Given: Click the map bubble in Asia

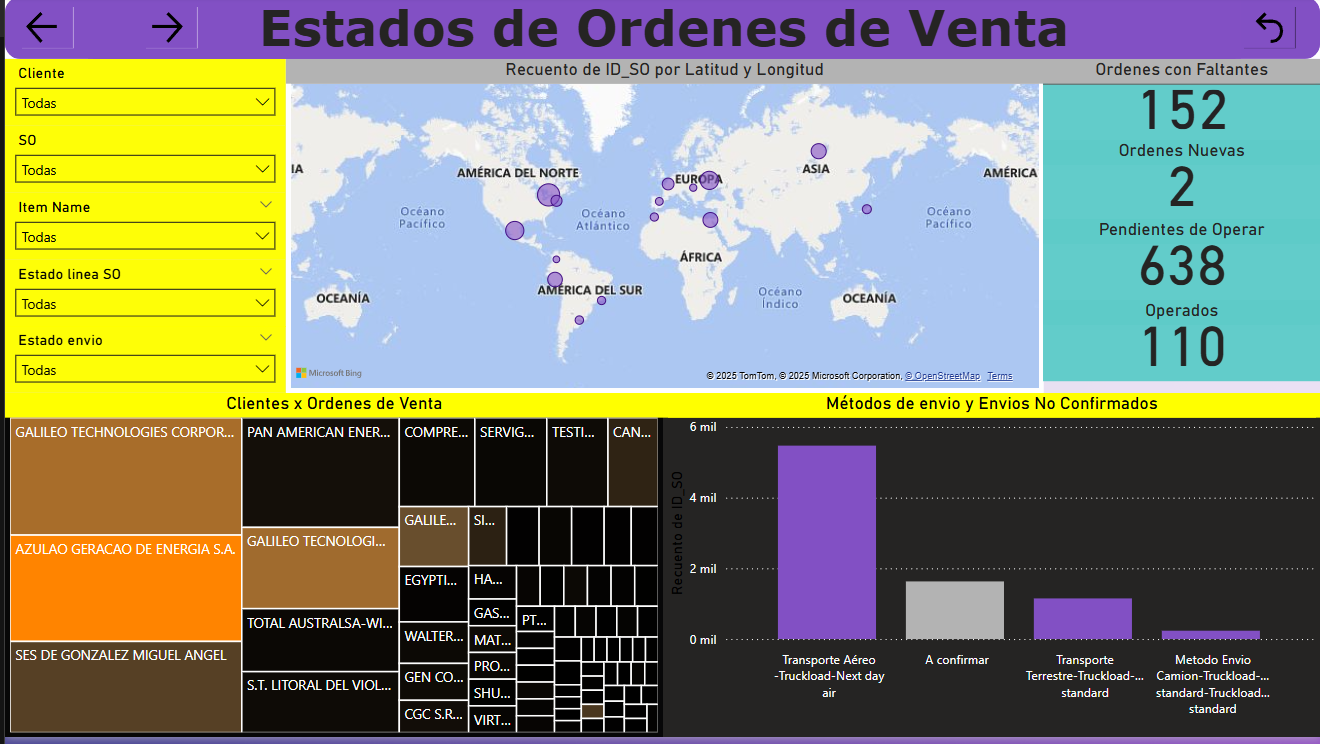Looking at the screenshot, I should coord(819,151).
